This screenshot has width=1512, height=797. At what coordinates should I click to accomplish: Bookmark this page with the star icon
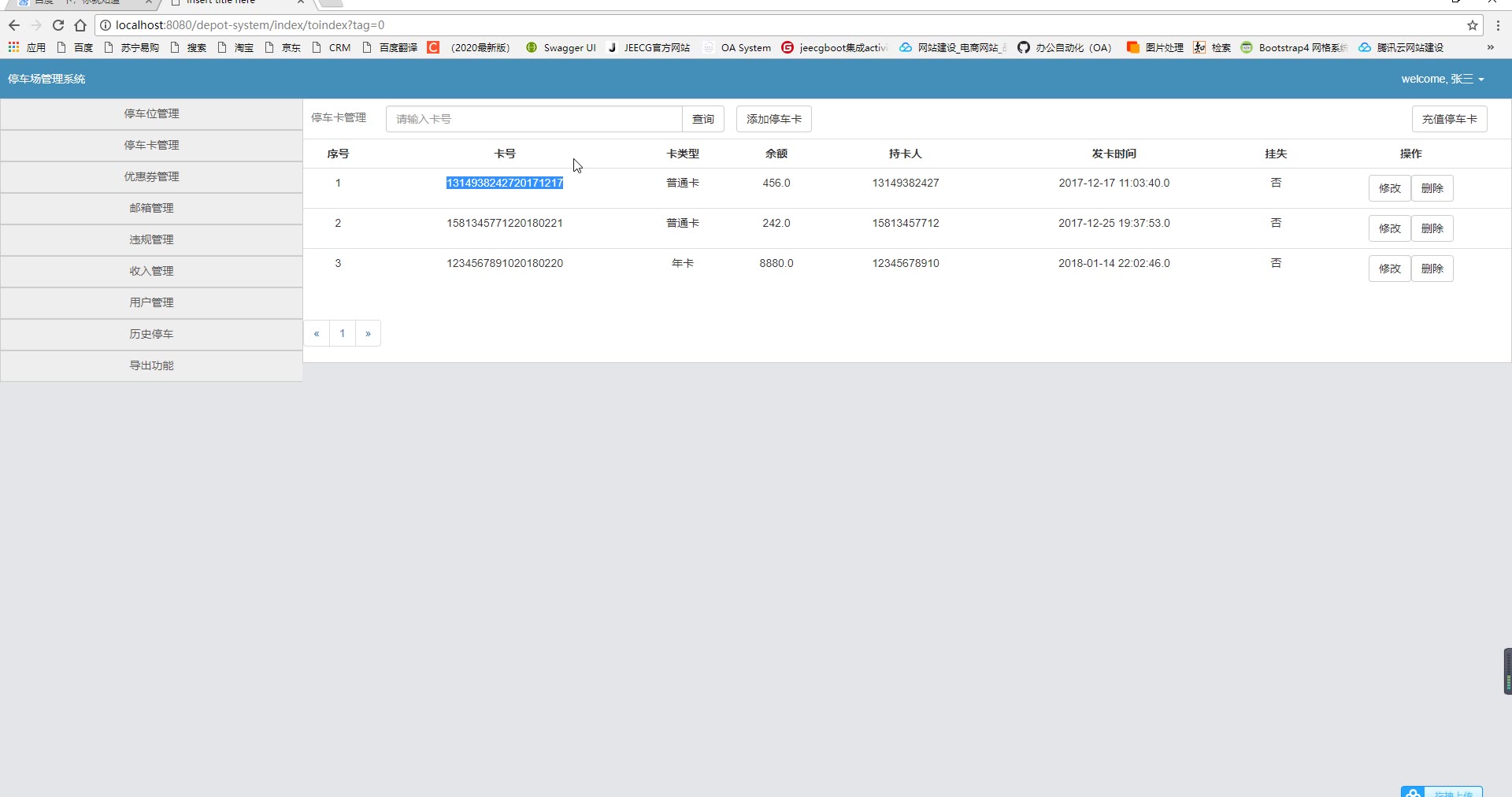coord(1473,25)
